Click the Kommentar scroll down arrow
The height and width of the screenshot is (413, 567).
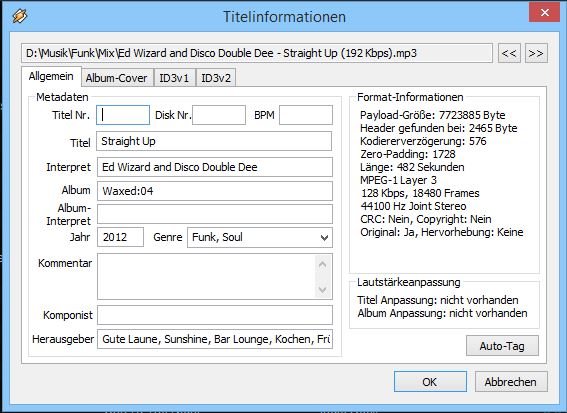pos(323,289)
